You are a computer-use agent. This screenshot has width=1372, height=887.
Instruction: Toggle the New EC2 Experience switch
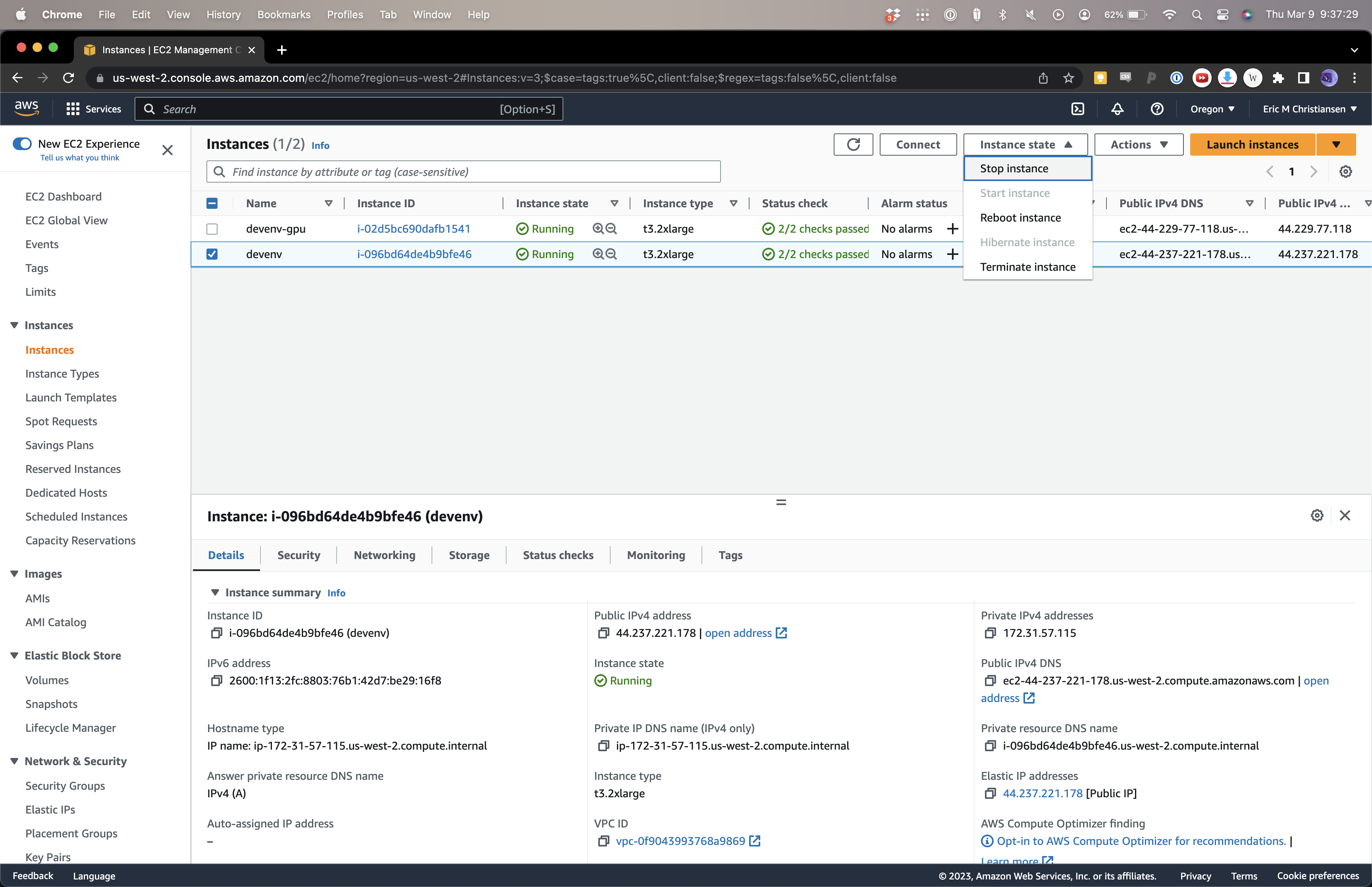tap(23, 143)
